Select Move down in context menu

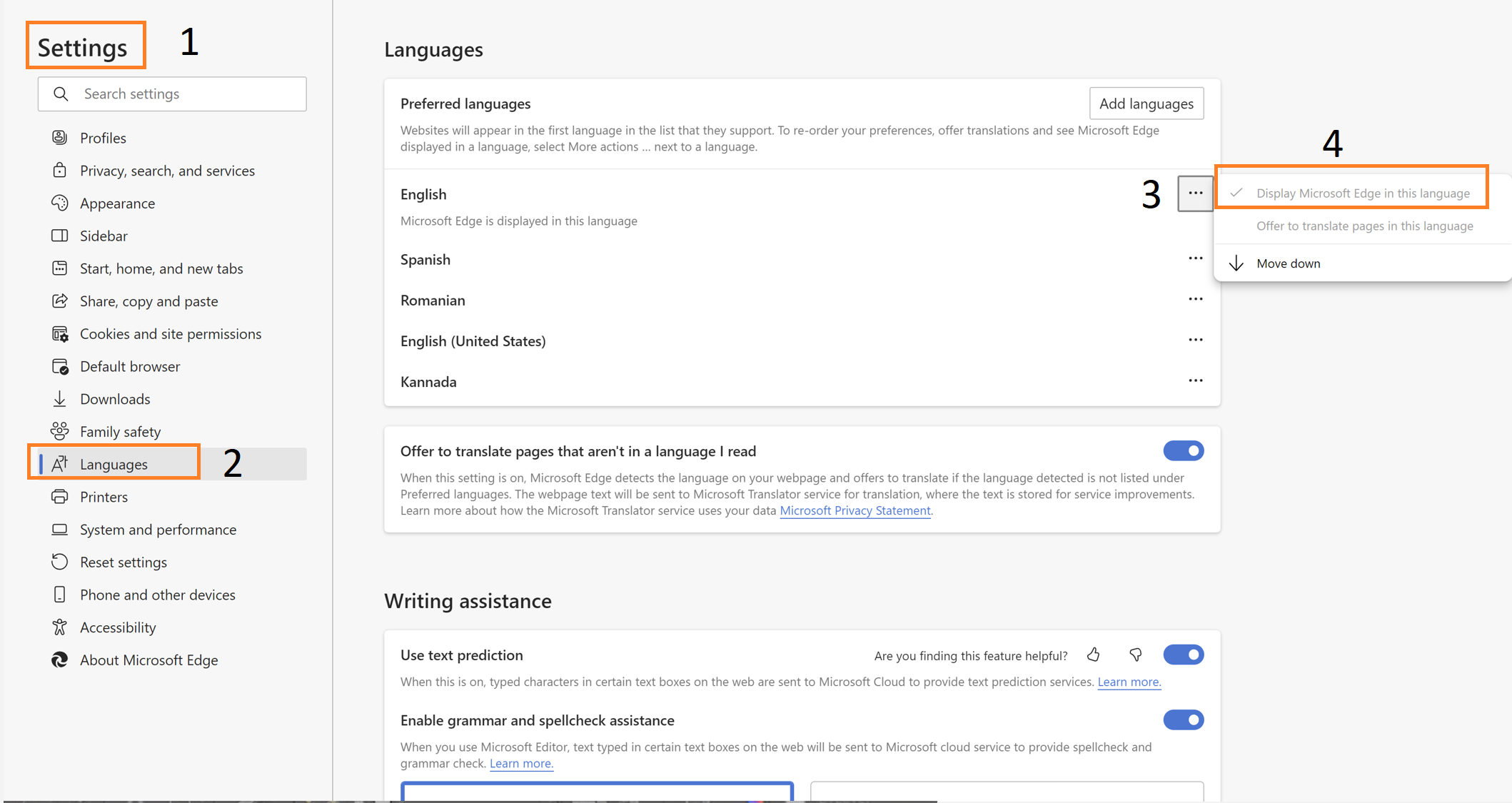[x=1288, y=263]
